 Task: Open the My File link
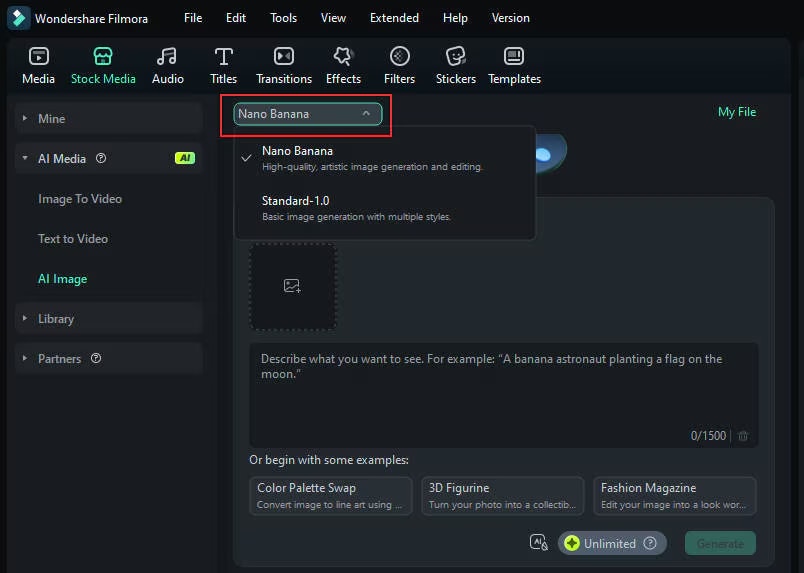(737, 112)
